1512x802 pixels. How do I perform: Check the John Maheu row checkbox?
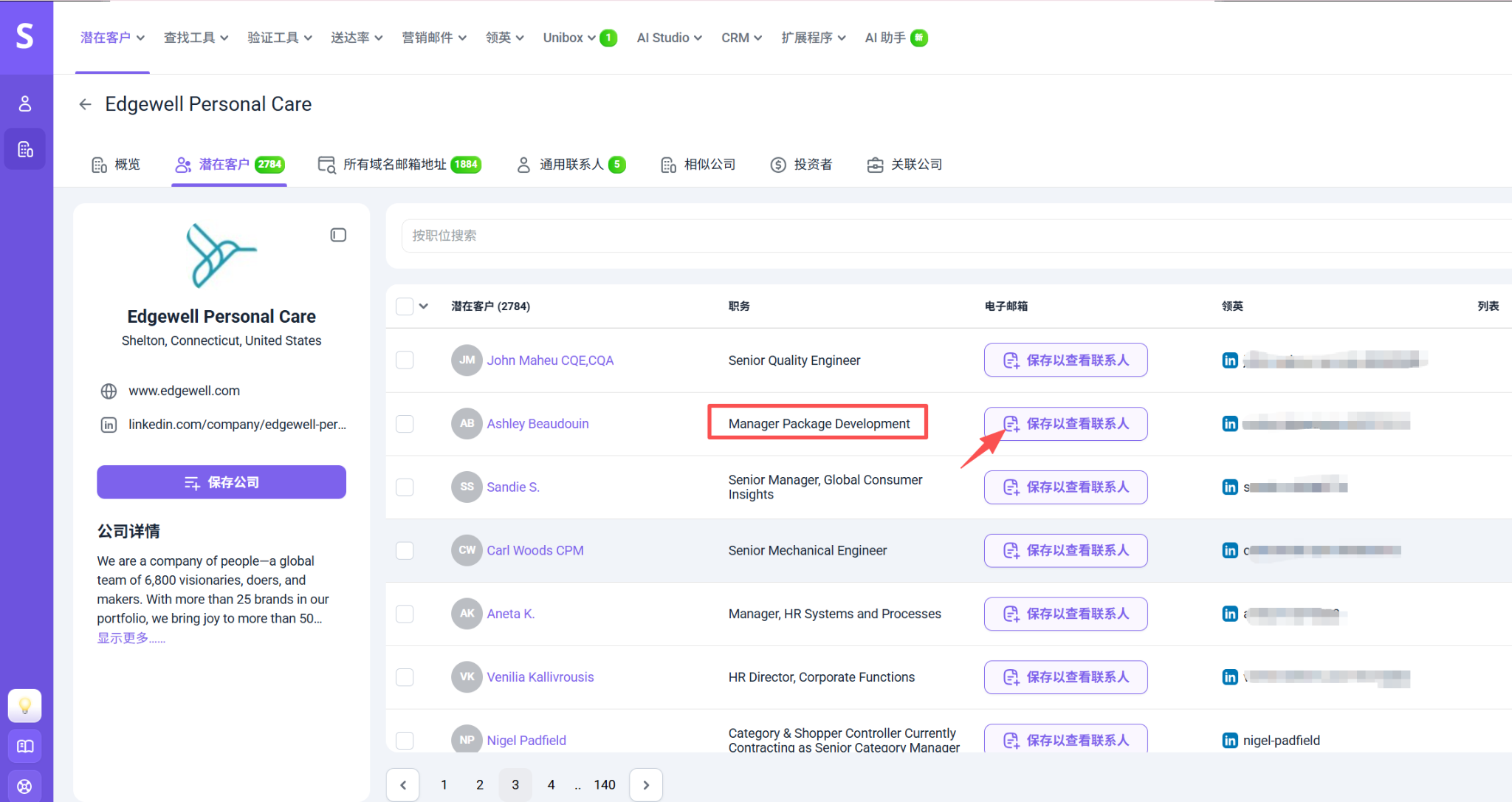coord(405,360)
